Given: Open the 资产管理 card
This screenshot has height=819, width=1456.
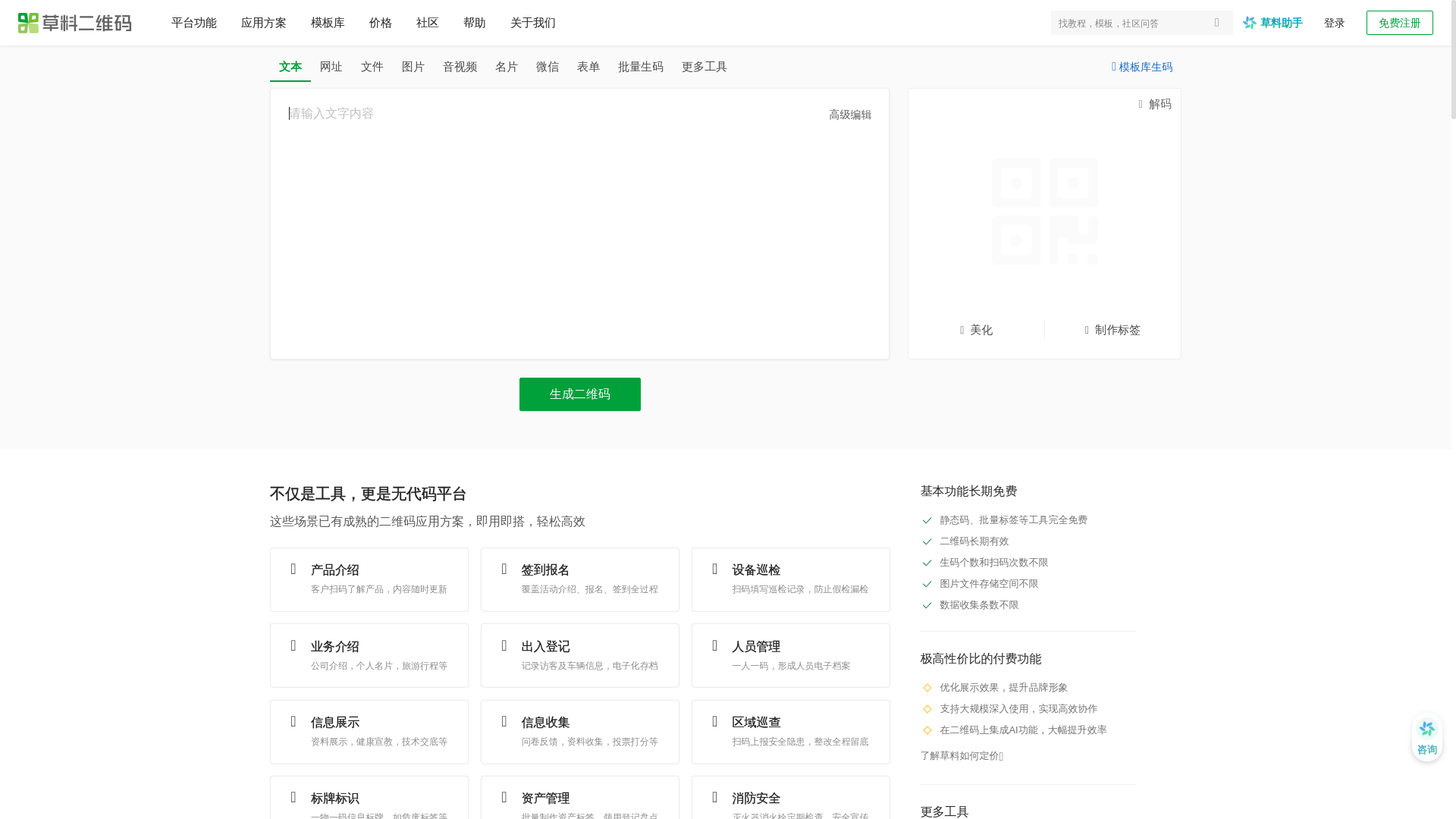Looking at the screenshot, I should coord(580,798).
